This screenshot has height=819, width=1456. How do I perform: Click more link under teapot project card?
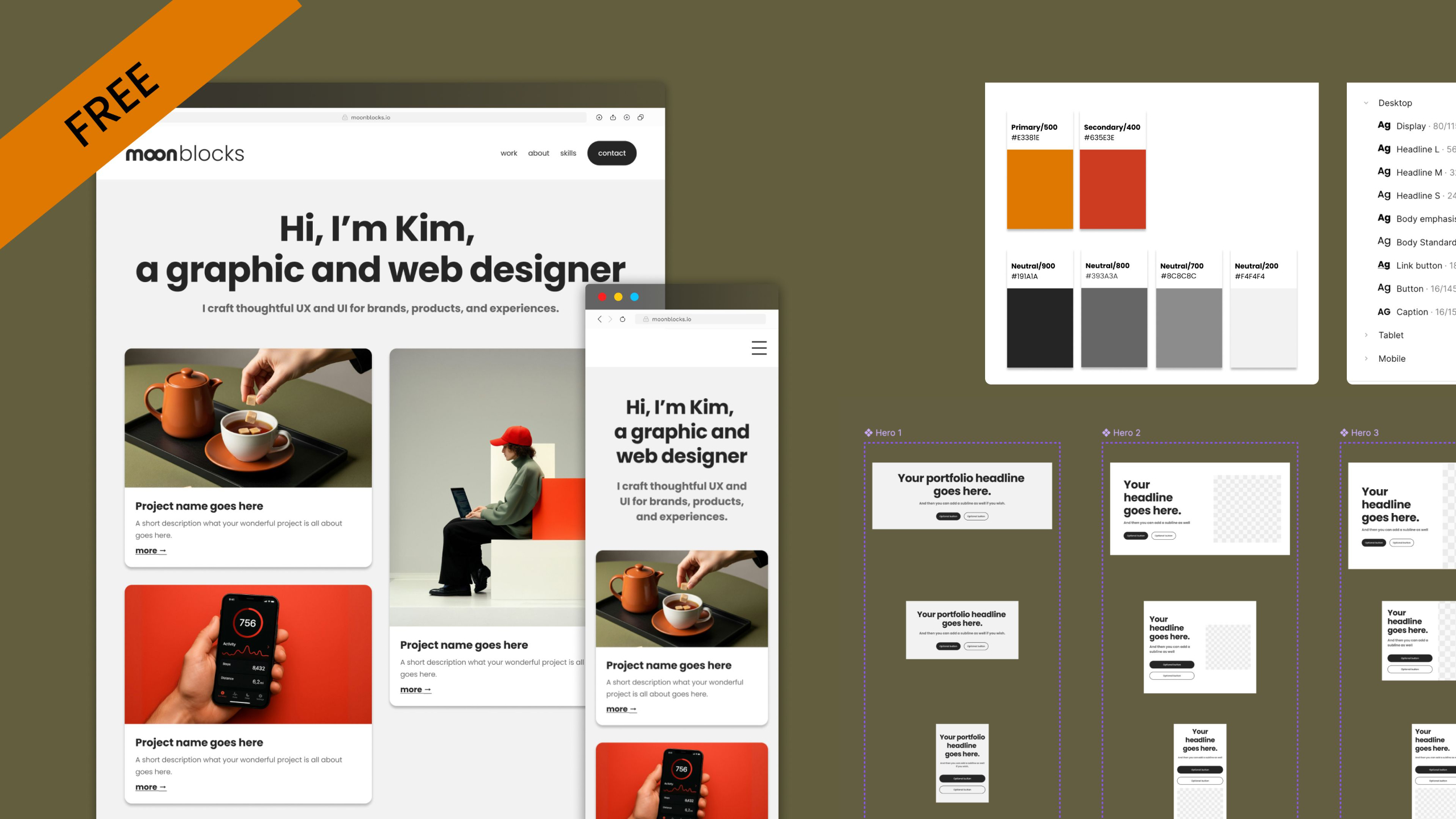[150, 551]
